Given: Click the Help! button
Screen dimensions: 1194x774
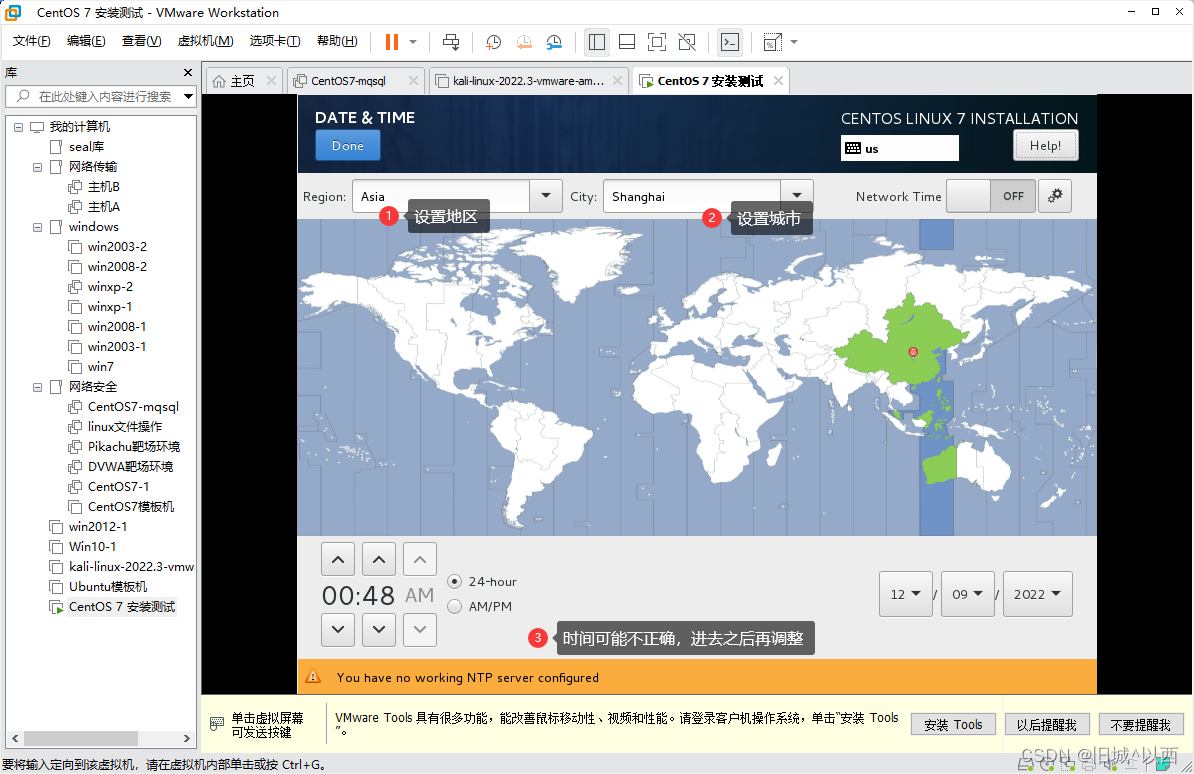Looking at the screenshot, I should 1046,145.
